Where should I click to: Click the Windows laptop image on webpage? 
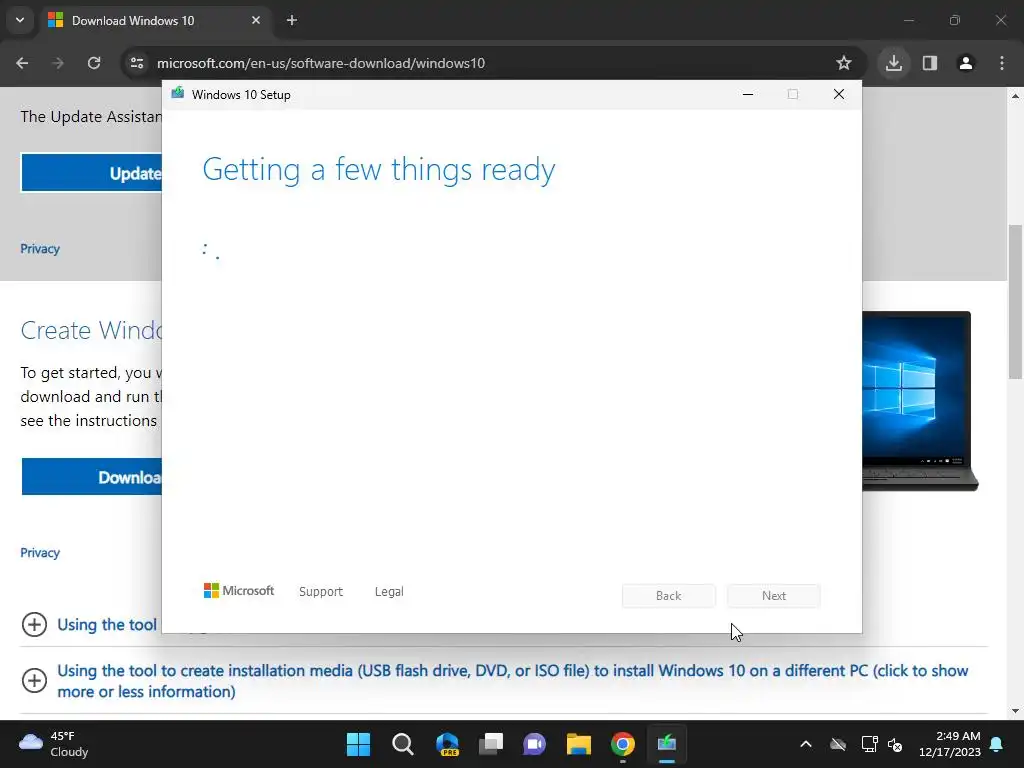pos(920,401)
